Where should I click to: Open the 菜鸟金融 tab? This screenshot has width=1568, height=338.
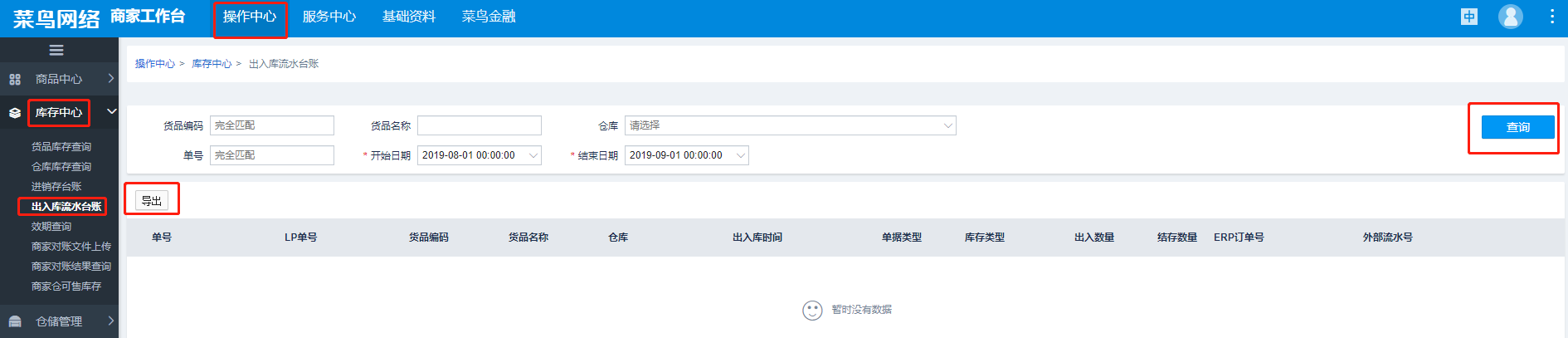tap(488, 17)
